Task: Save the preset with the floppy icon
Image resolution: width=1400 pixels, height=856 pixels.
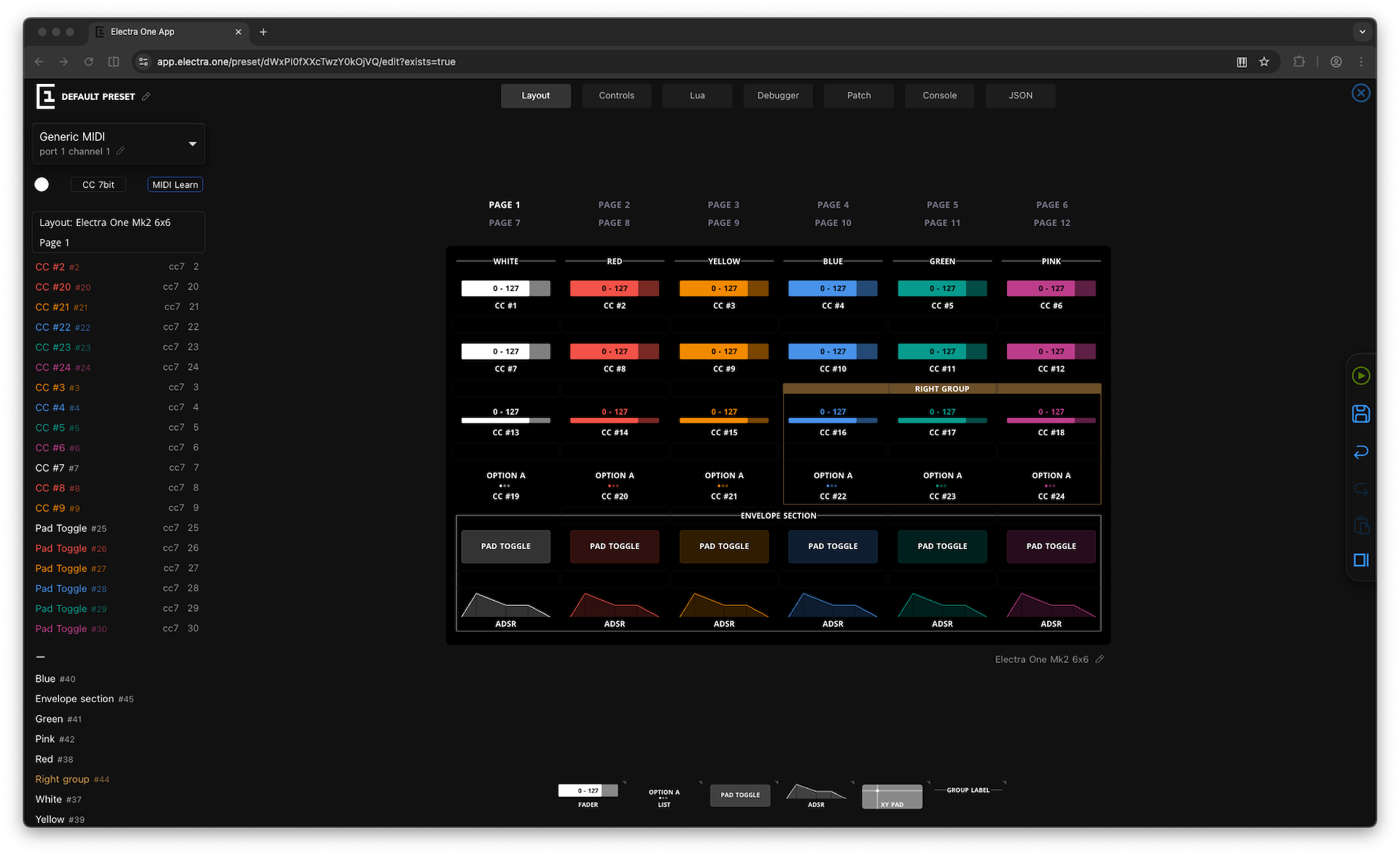Action: (x=1361, y=414)
